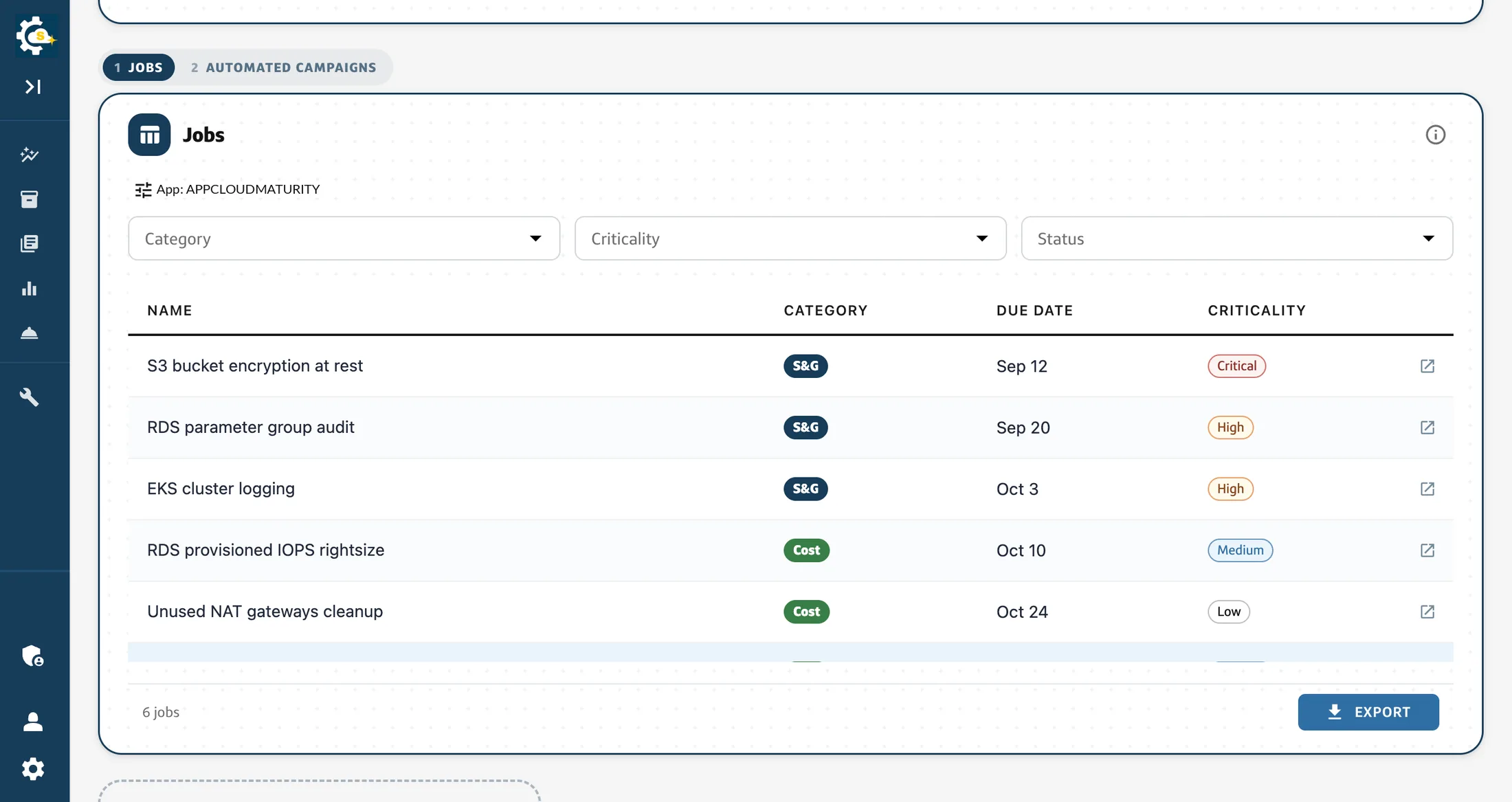The image size is (1512, 802).
Task: Click the Jobs table icon
Action: [149, 135]
